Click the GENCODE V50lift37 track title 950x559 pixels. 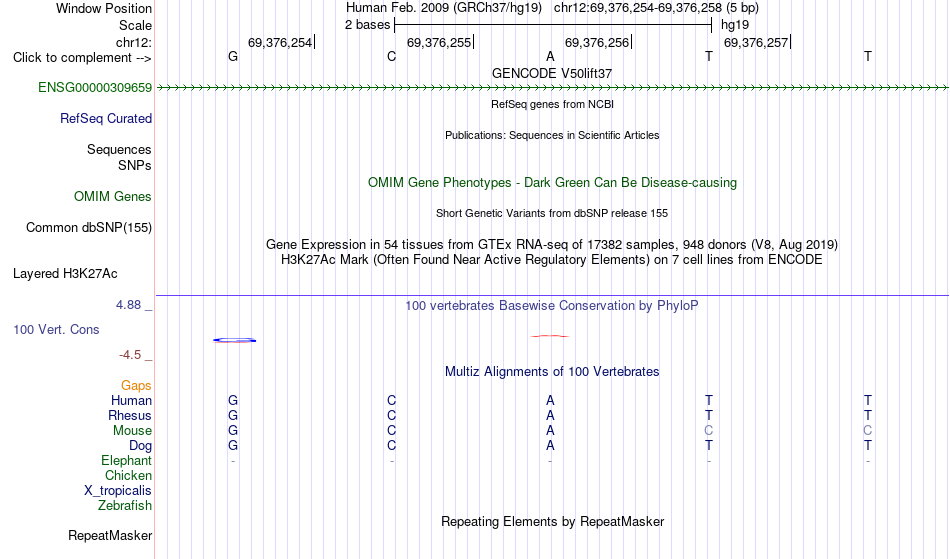552,74
